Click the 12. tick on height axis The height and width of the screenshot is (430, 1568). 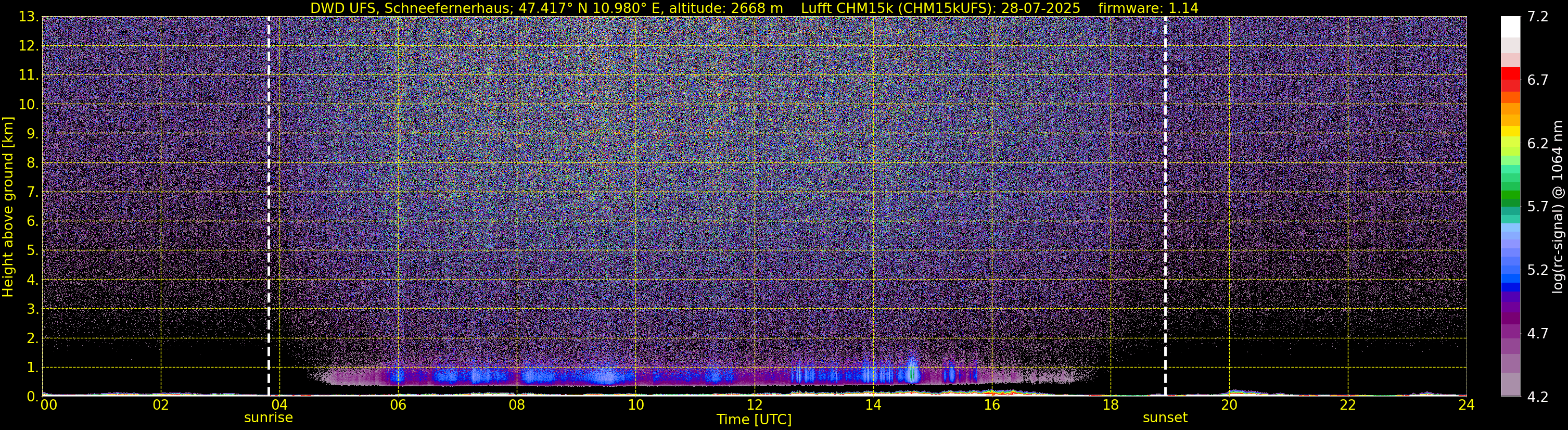coord(28,46)
